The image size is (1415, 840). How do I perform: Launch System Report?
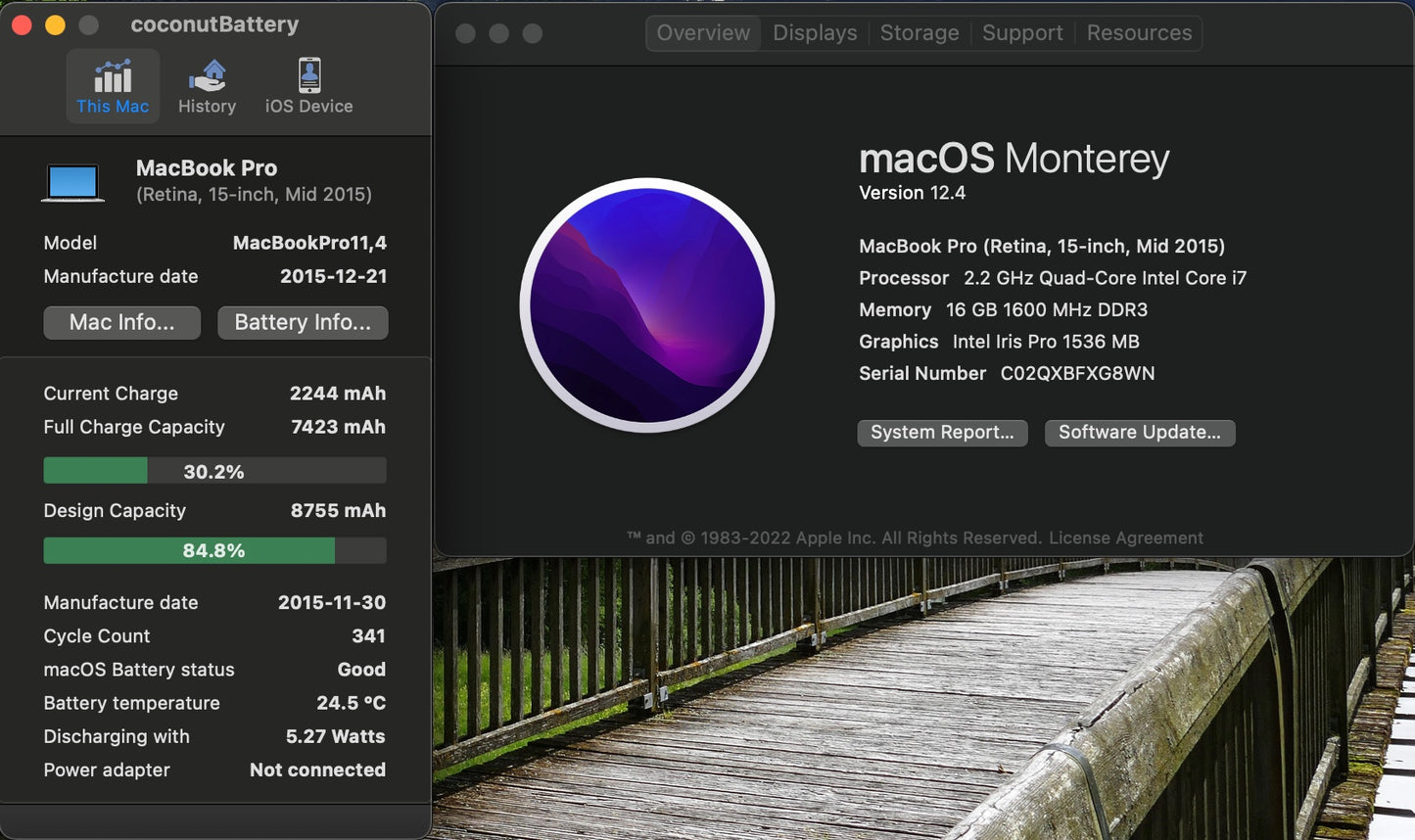942,432
